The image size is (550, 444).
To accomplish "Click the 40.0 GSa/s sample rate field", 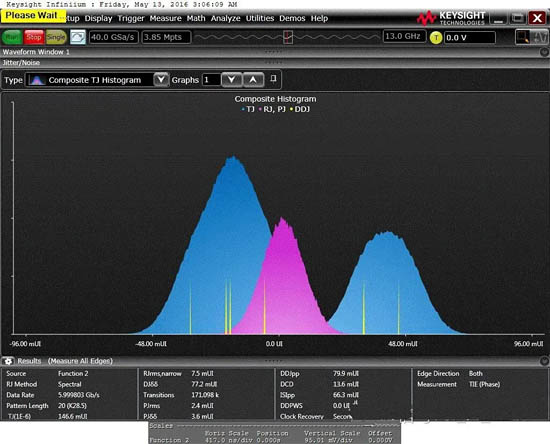I will tap(114, 37).
